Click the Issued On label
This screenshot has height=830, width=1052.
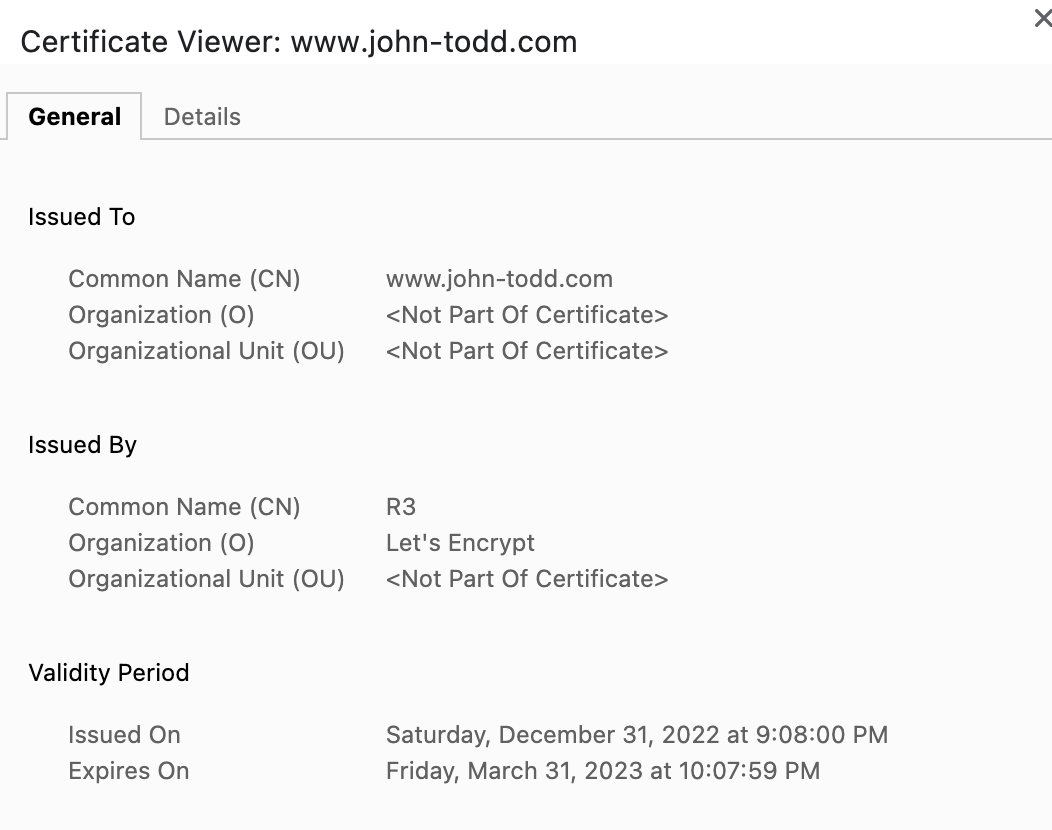click(x=124, y=735)
